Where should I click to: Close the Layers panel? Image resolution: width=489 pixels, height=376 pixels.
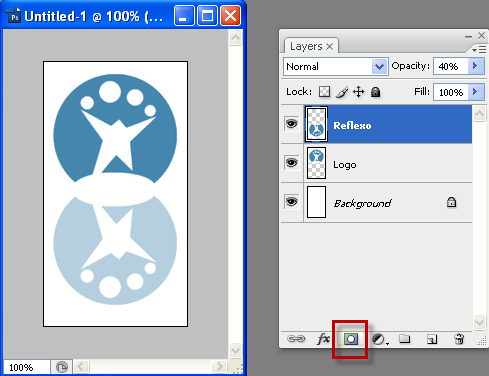(x=481, y=35)
